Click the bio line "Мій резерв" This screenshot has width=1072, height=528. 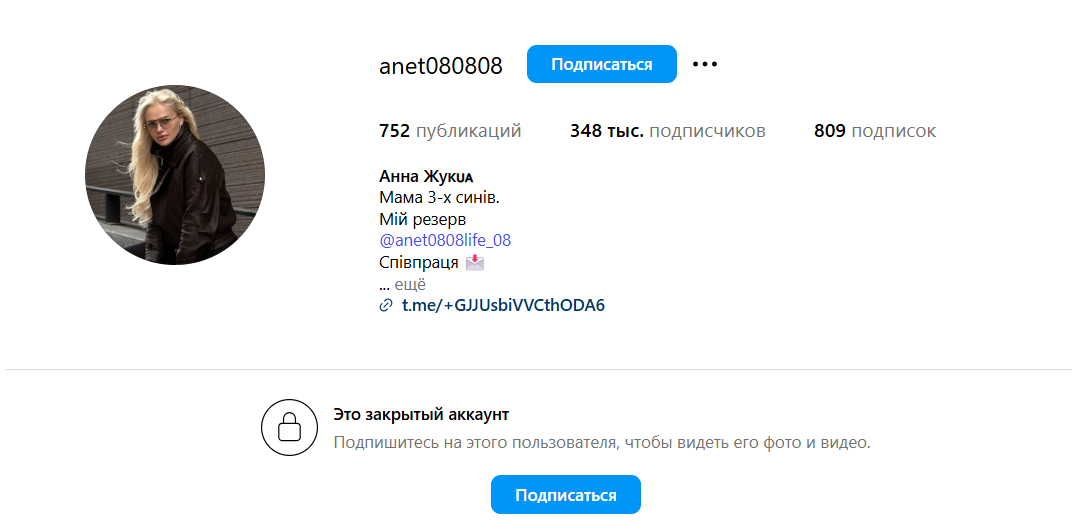tap(423, 219)
